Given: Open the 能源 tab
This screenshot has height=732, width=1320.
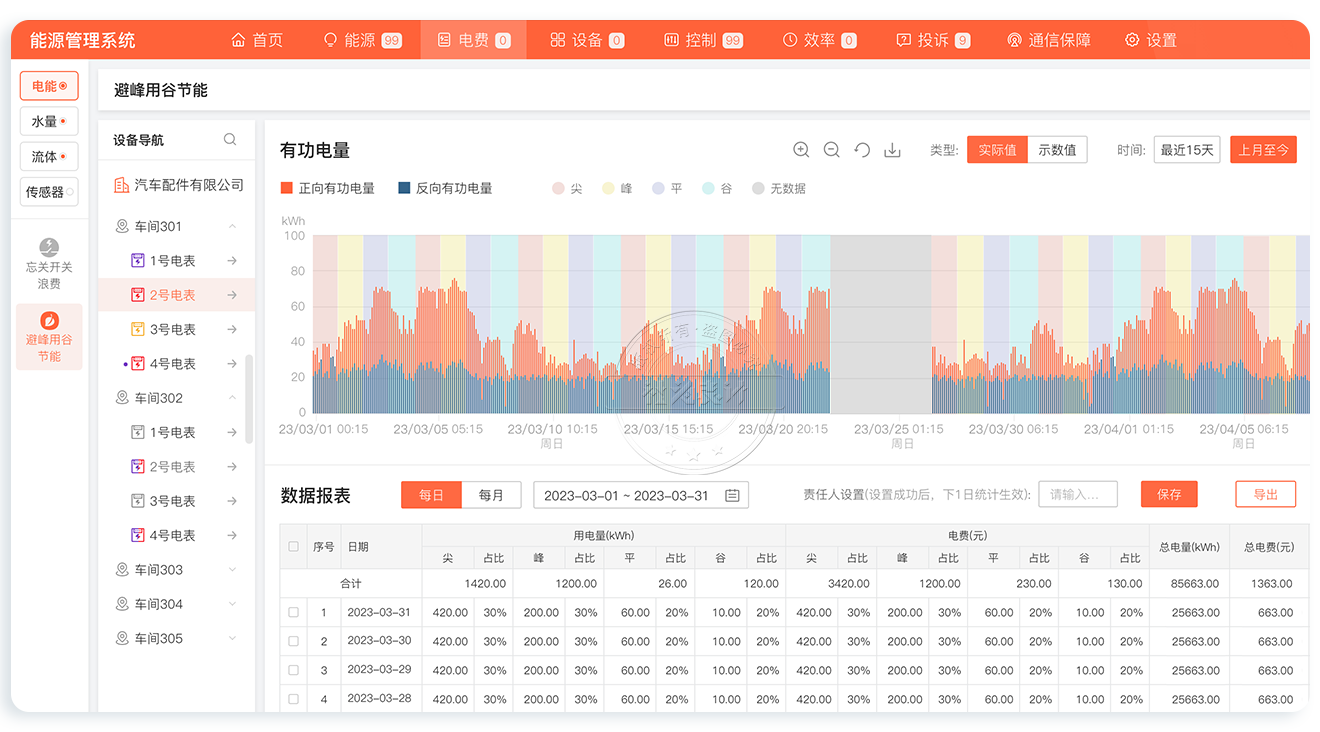Looking at the screenshot, I should click(x=362, y=40).
